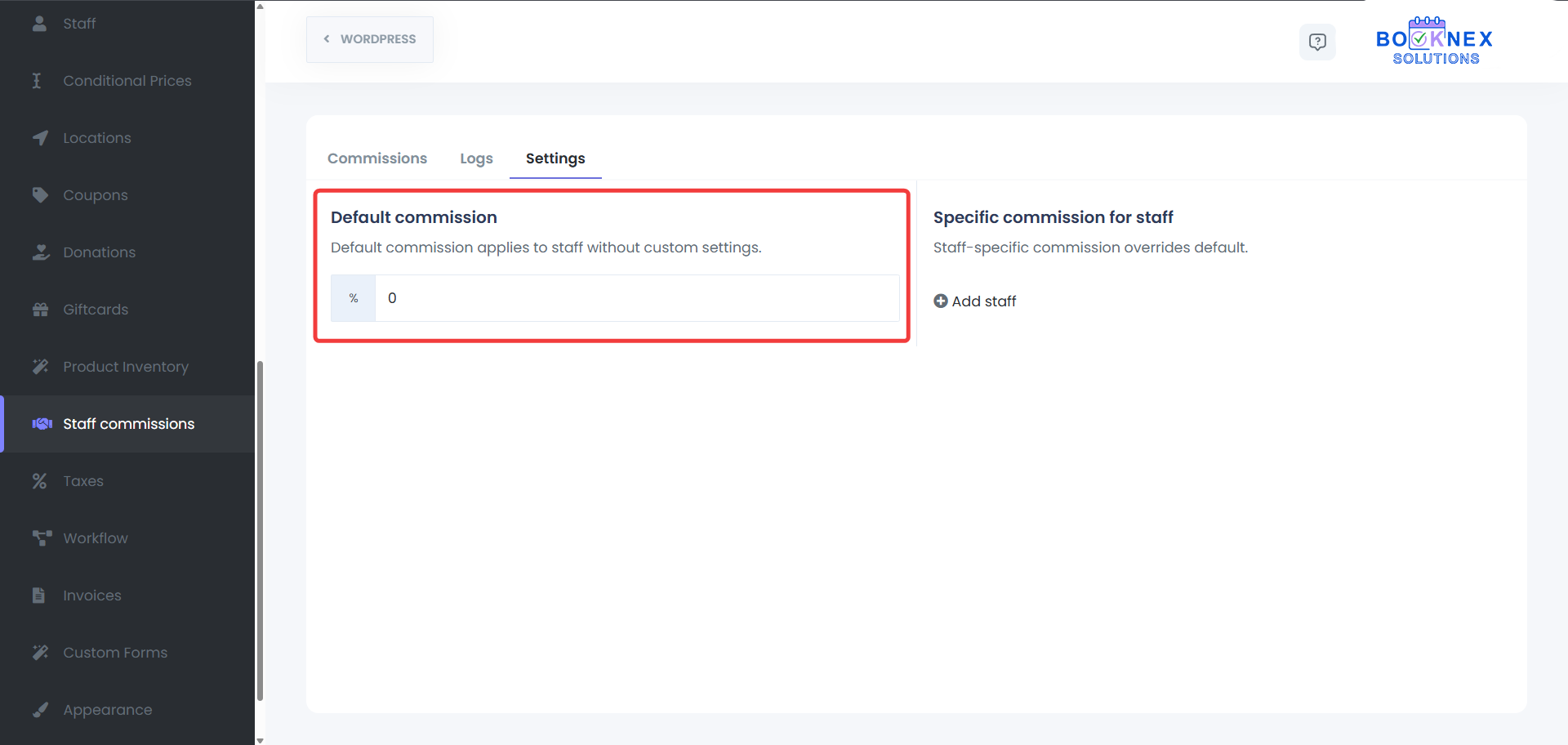The image size is (1568, 745).
Task: Open the Logs tab
Action: click(x=476, y=158)
